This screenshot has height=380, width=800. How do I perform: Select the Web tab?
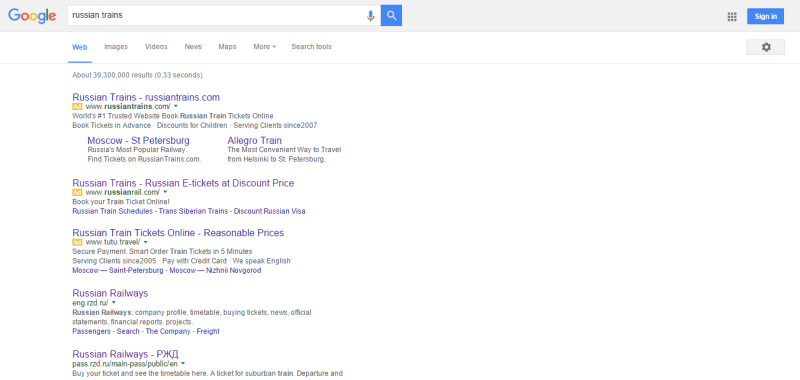coord(80,47)
